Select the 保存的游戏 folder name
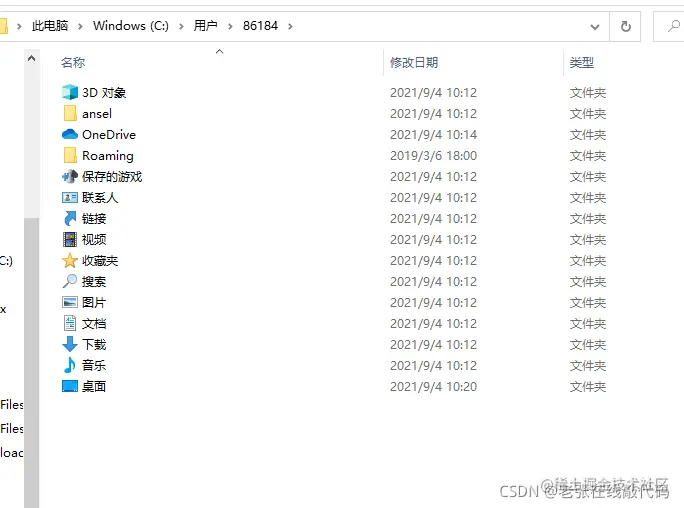684x508 pixels. 112,177
